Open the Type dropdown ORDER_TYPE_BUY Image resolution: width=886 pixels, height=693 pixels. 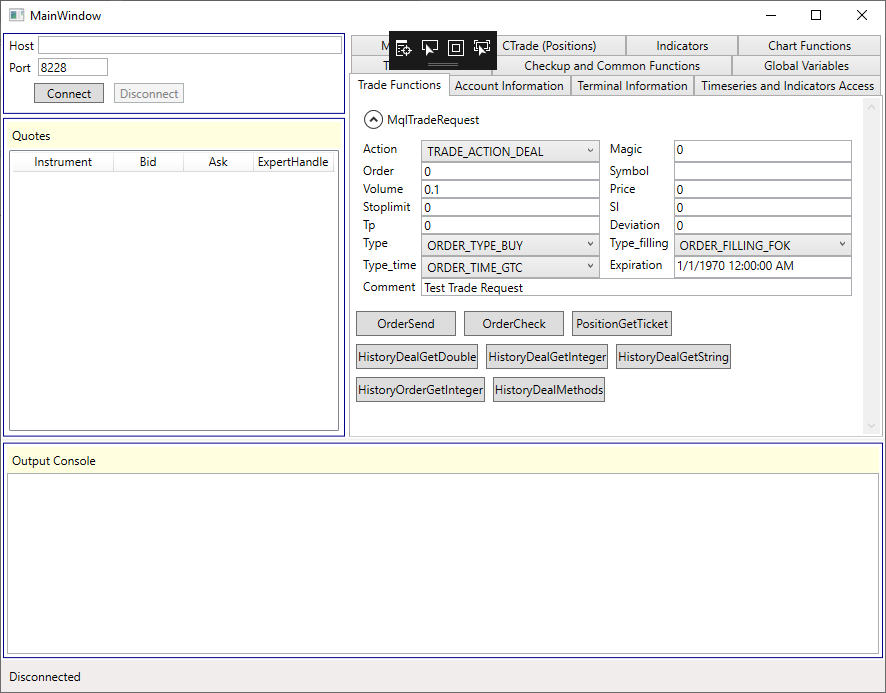[x=510, y=245]
